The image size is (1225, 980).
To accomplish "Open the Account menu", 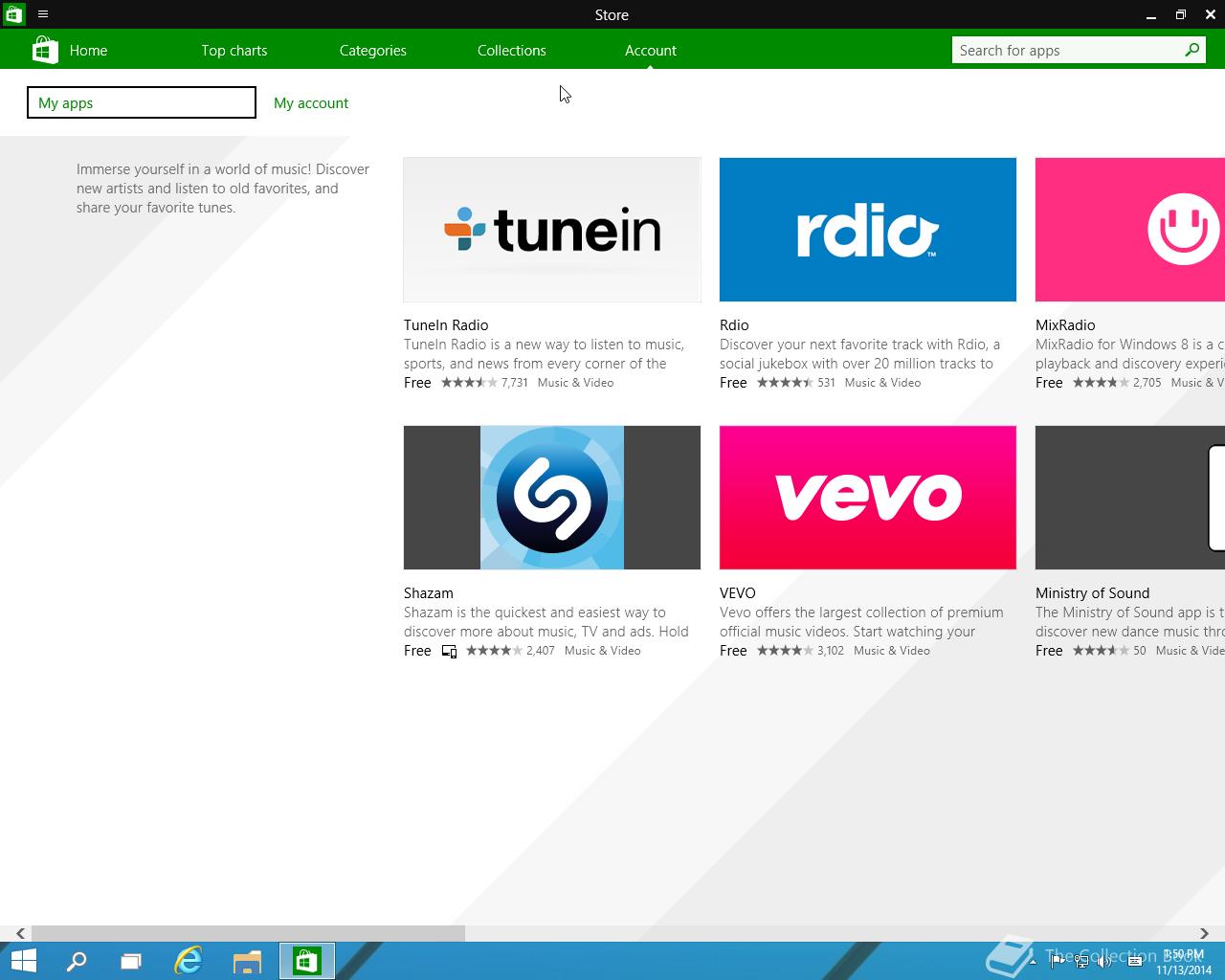I will (651, 51).
